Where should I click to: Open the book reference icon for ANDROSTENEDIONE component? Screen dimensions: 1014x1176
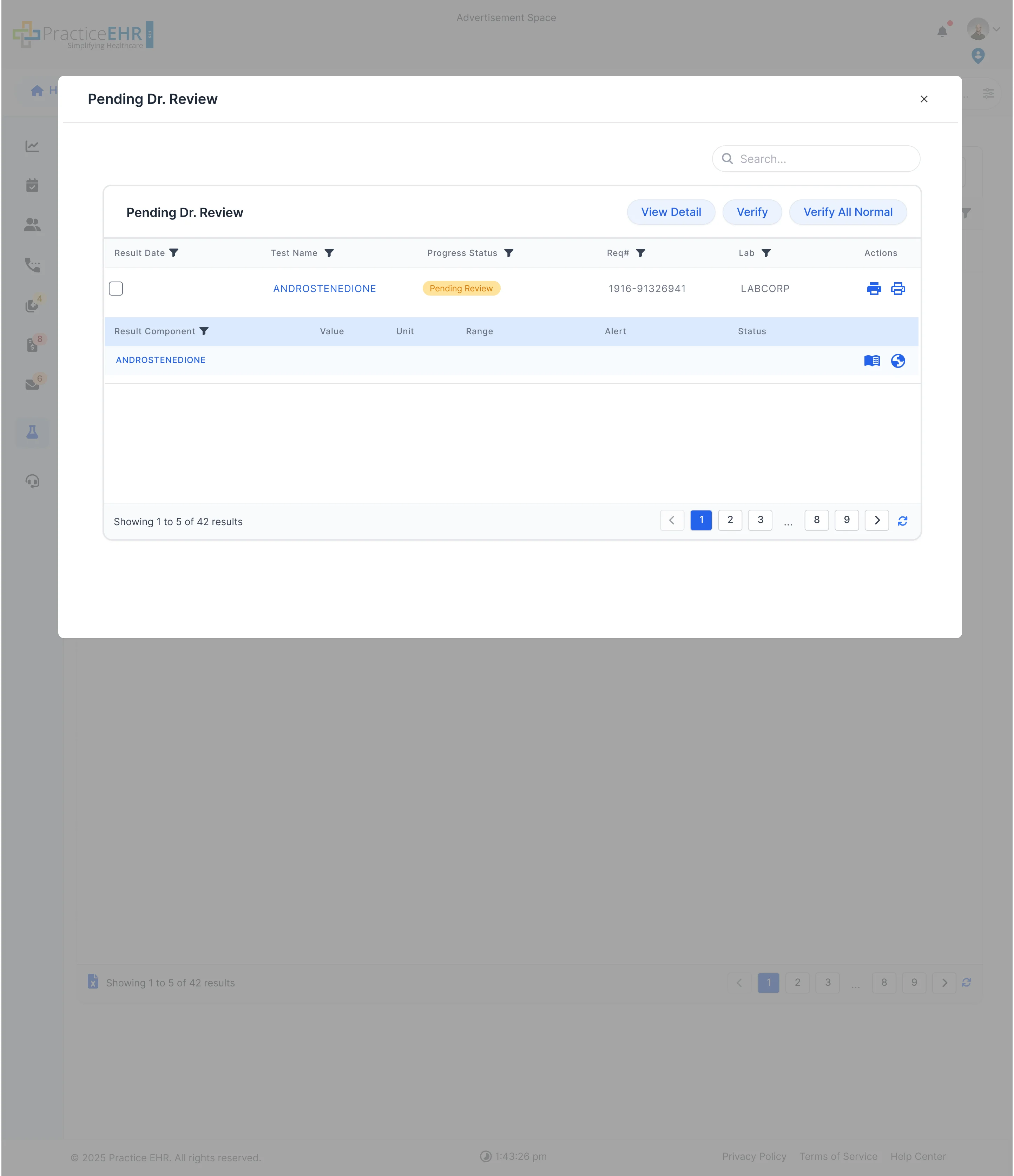coord(871,361)
